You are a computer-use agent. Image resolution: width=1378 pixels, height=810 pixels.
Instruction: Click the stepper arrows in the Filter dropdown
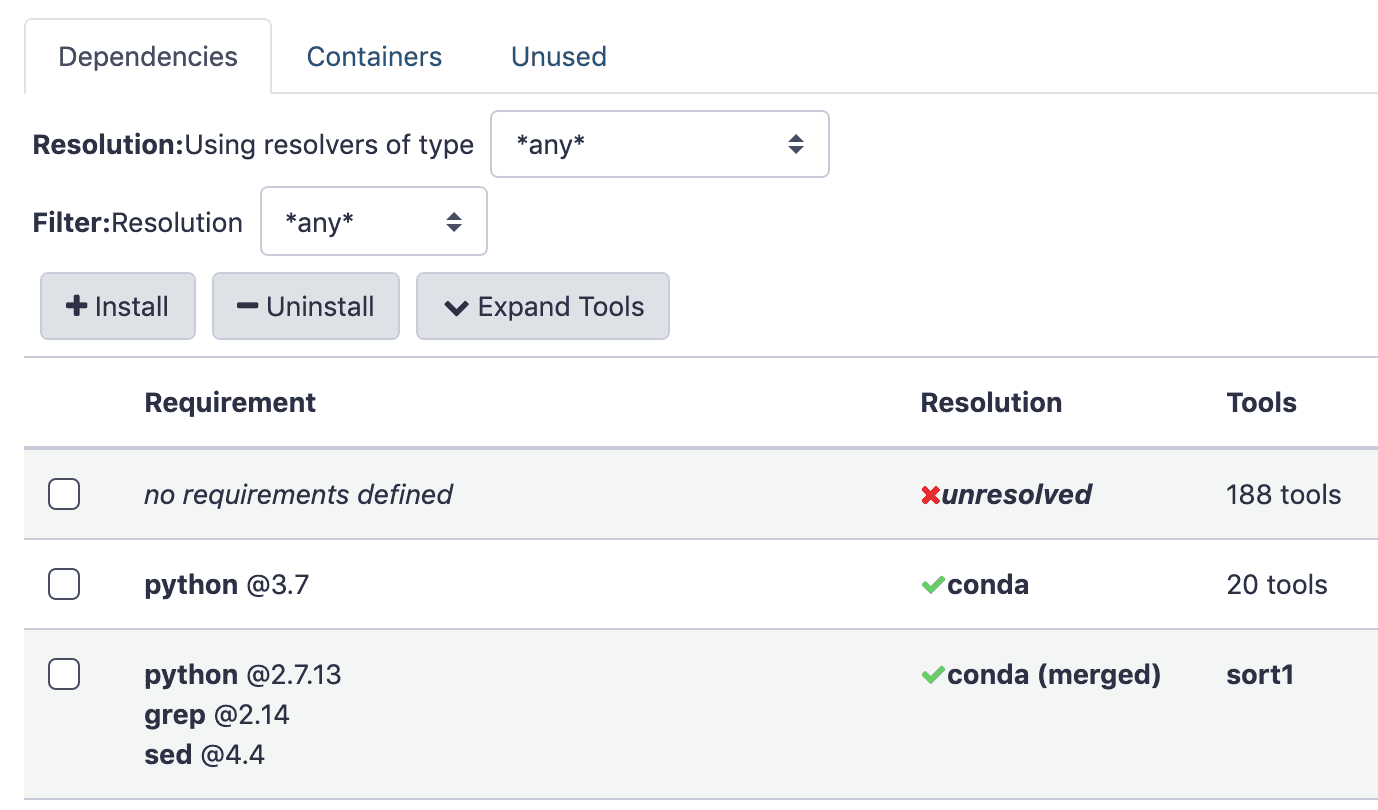[x=455, y=221]
